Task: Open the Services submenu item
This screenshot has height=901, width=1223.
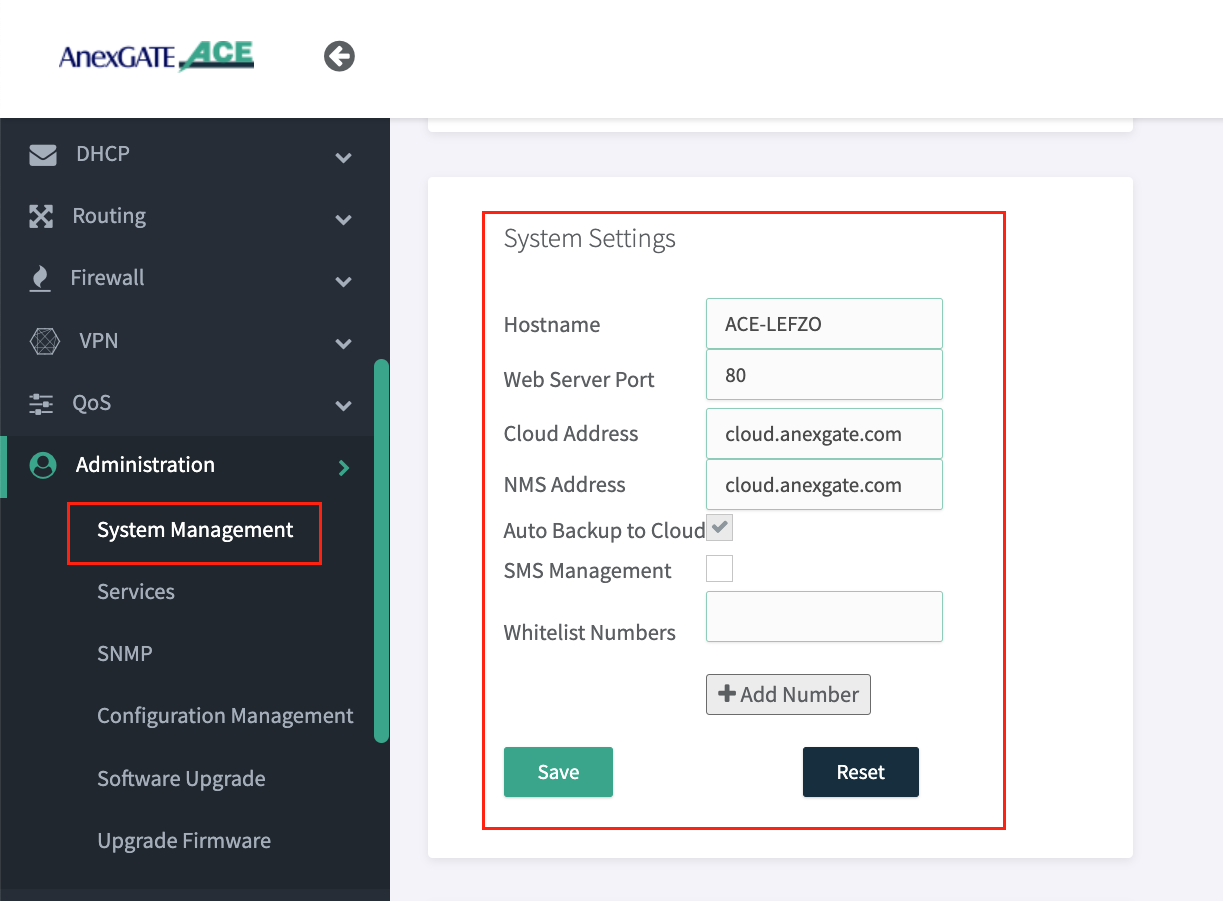Action: [x=136, y=592]
